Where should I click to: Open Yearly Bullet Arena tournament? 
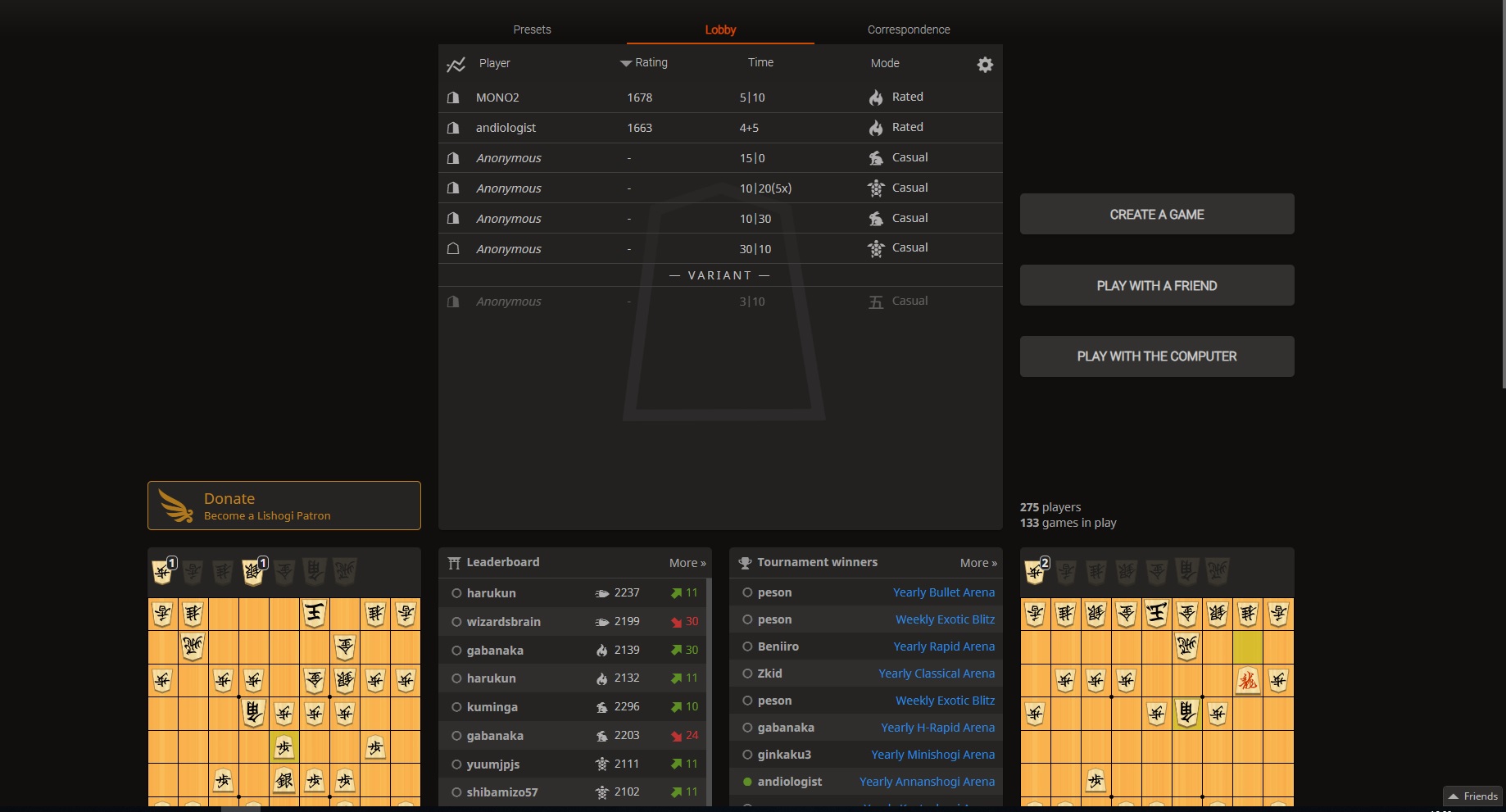point(944,592)
